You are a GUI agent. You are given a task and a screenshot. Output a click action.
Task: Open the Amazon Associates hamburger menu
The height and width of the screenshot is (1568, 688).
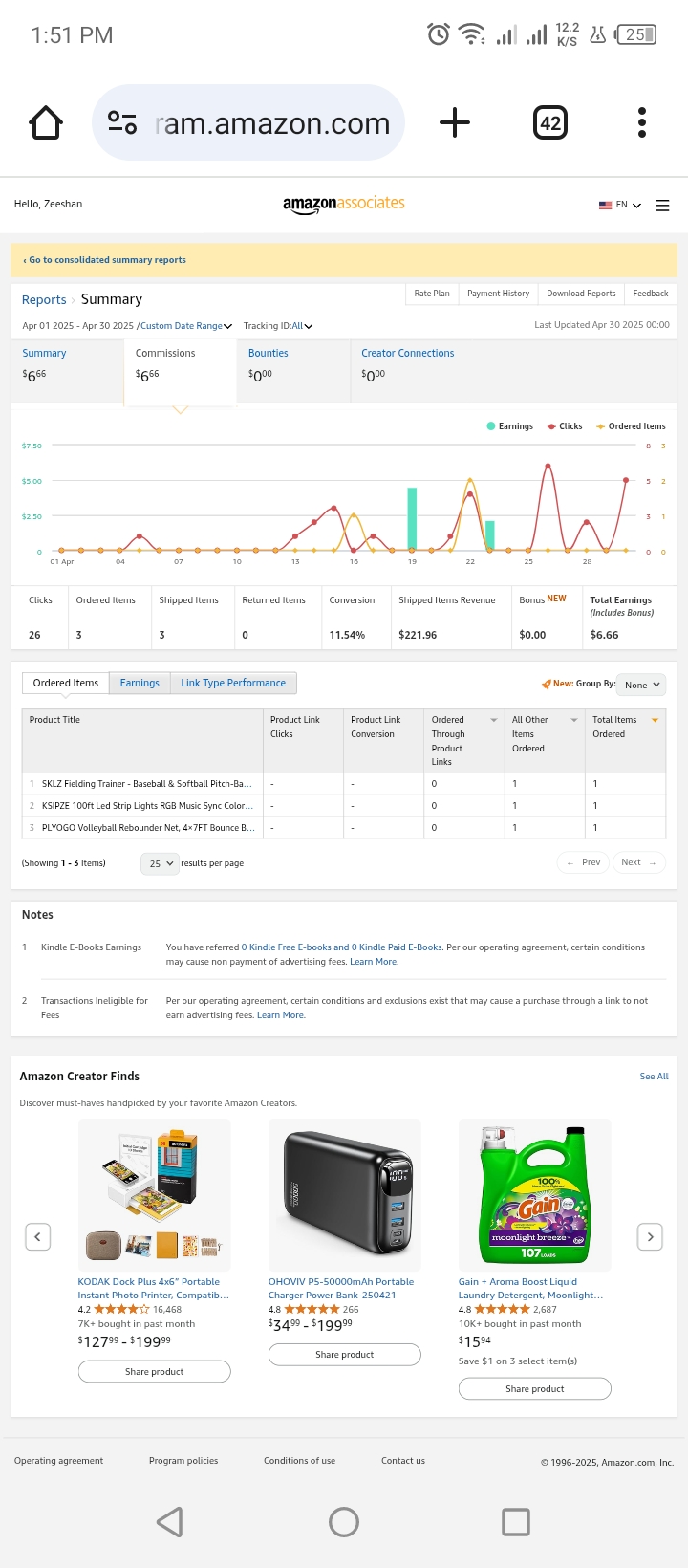pos(662,206)
